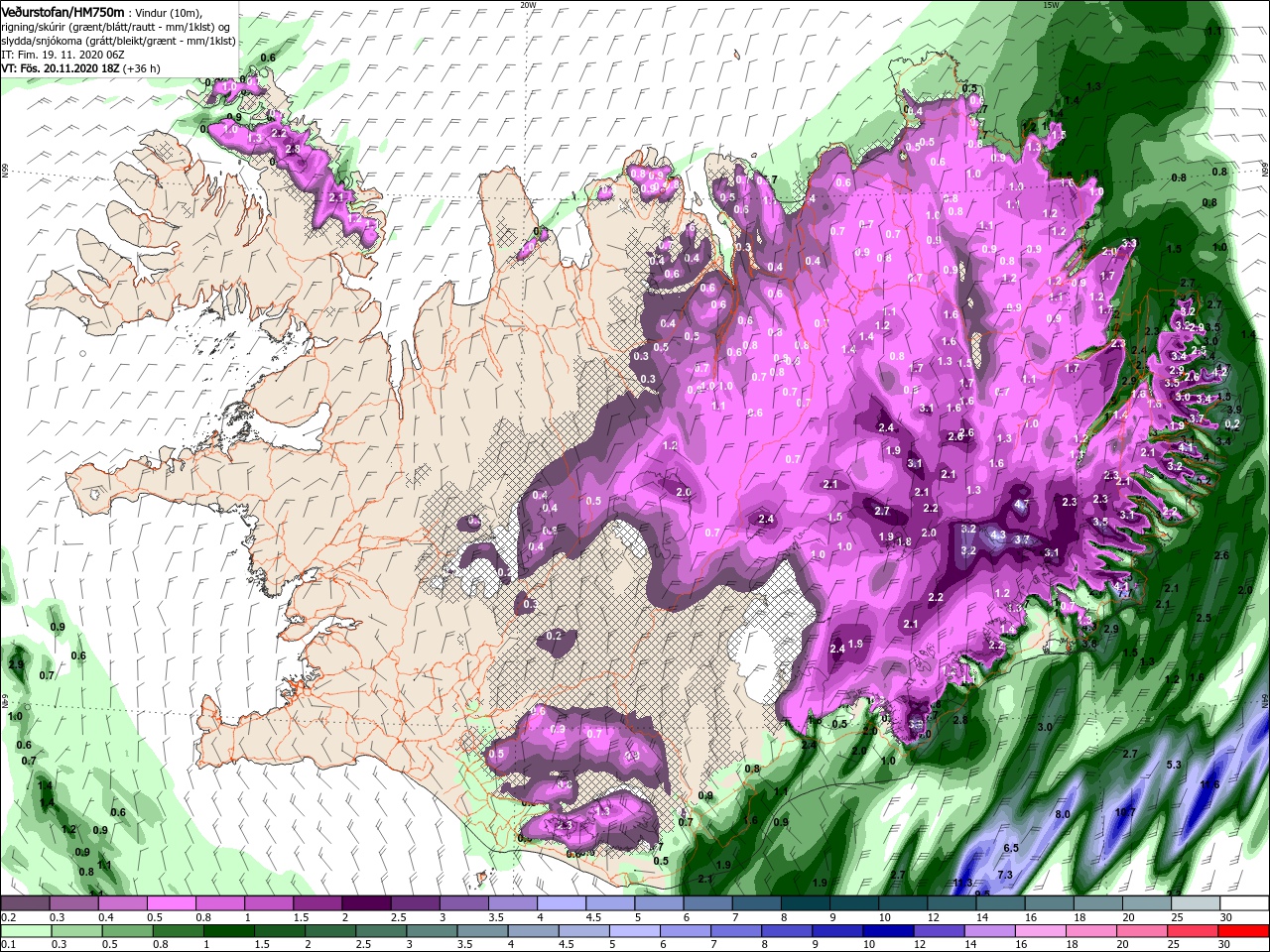
Task: Pick the snow legend swatch between 12 and 14
Action: coord(952,903)
